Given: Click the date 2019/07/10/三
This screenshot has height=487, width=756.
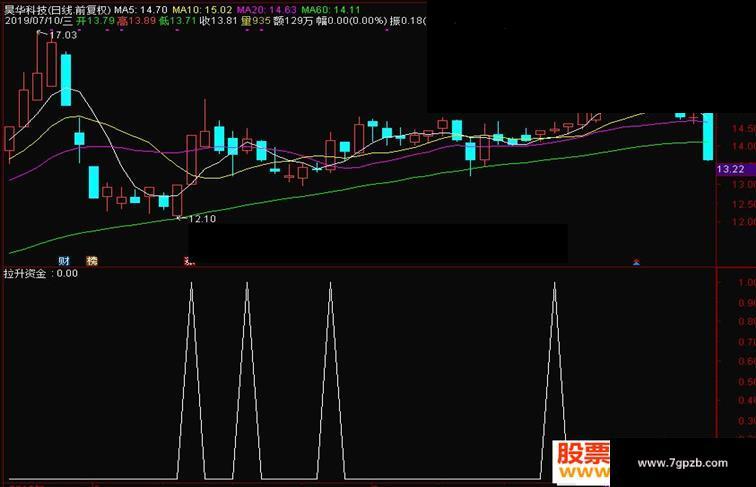Looking at the screenshot, I should point(38,21).
